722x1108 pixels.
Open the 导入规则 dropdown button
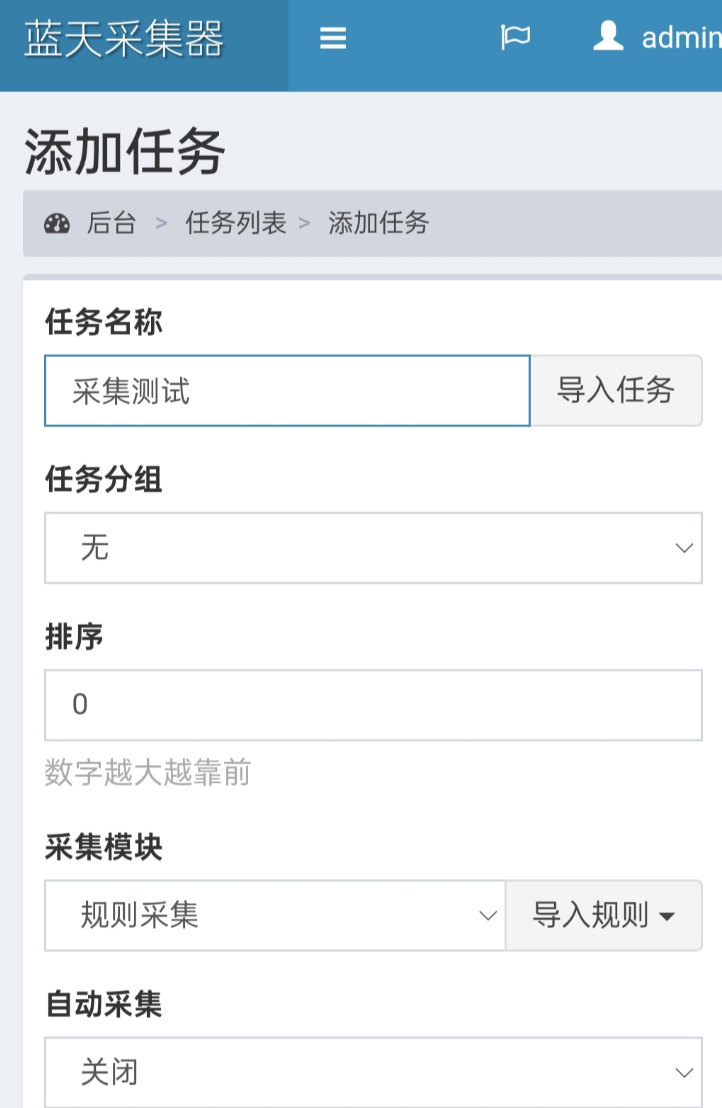pyautogui.click(x=603, y=915)
